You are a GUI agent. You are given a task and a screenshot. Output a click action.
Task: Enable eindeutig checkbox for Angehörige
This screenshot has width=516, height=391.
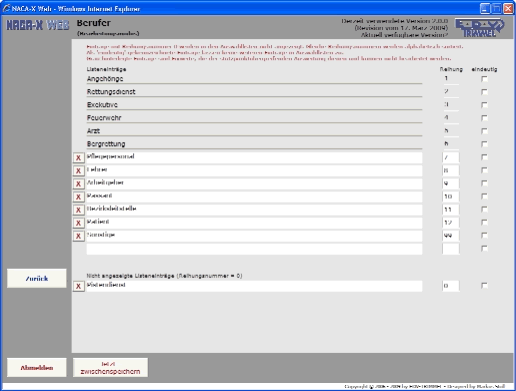(484, 79)
